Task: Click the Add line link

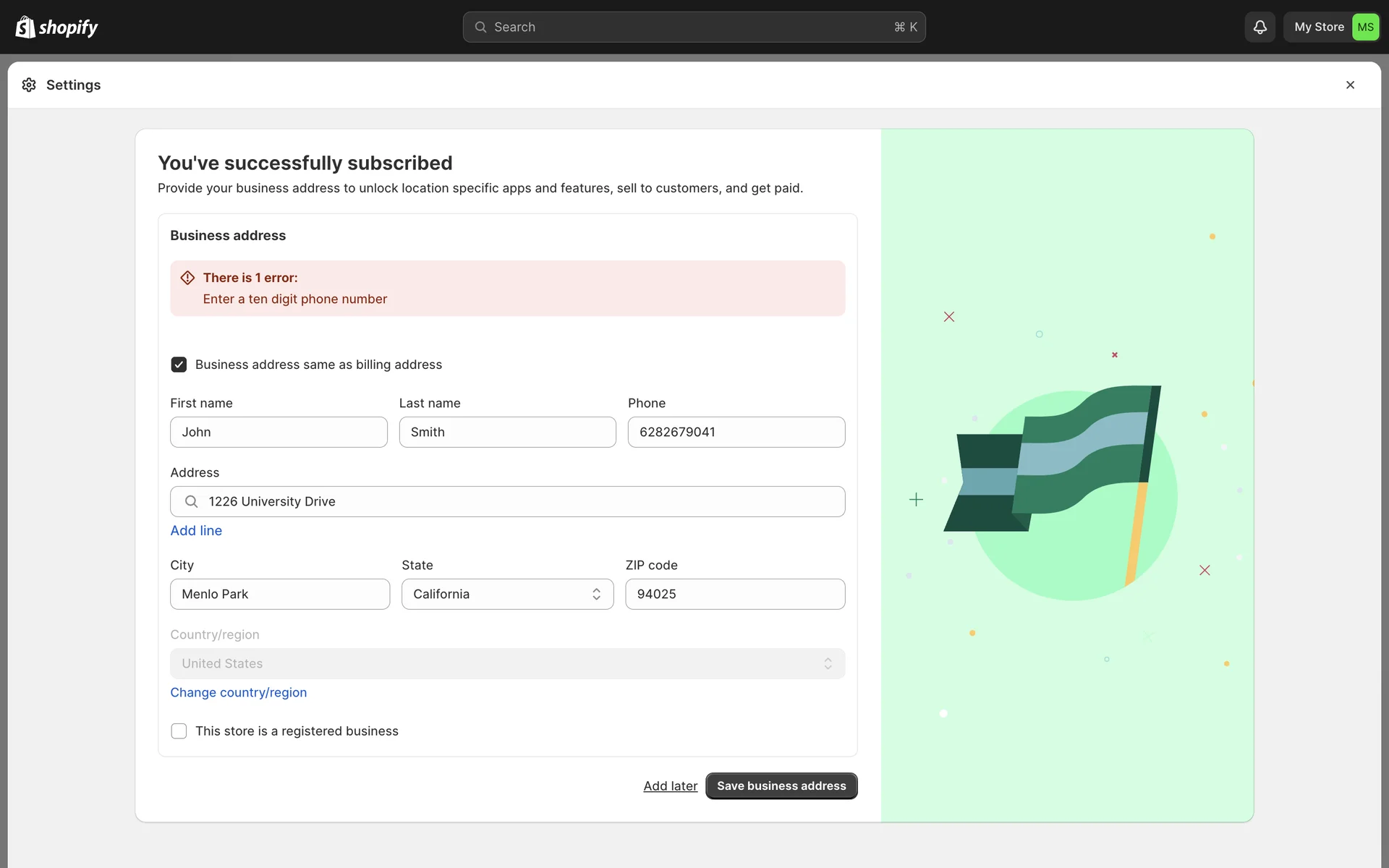Action: click(196, 530)
